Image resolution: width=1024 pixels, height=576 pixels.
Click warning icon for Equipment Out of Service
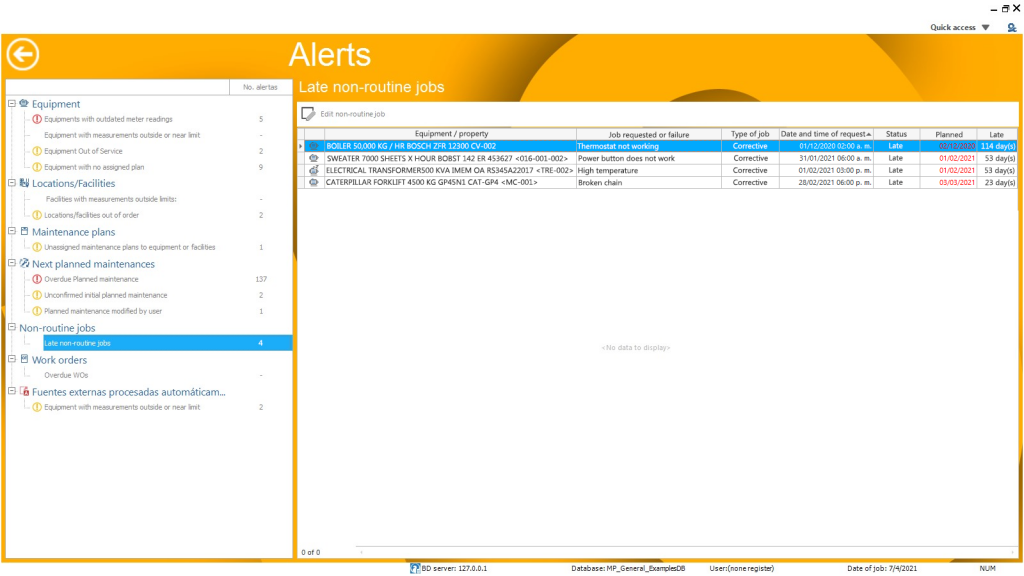[x=37, y=151]
